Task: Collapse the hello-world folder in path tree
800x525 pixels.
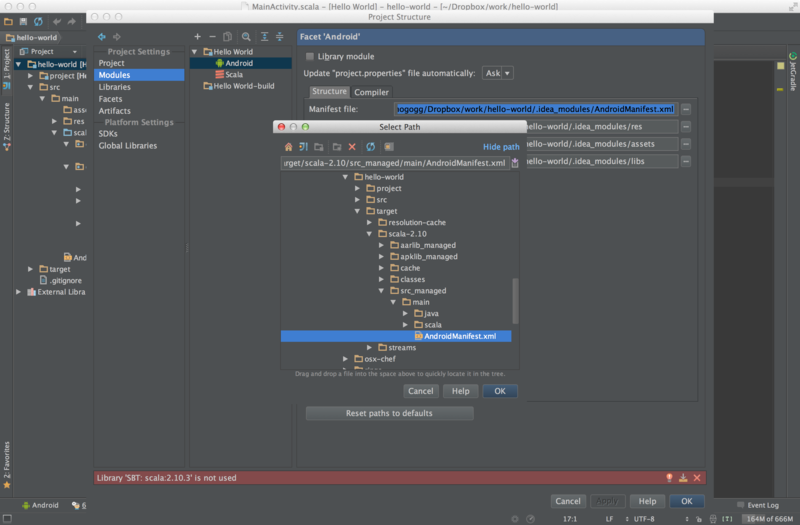Action: (x=345, y=177)
